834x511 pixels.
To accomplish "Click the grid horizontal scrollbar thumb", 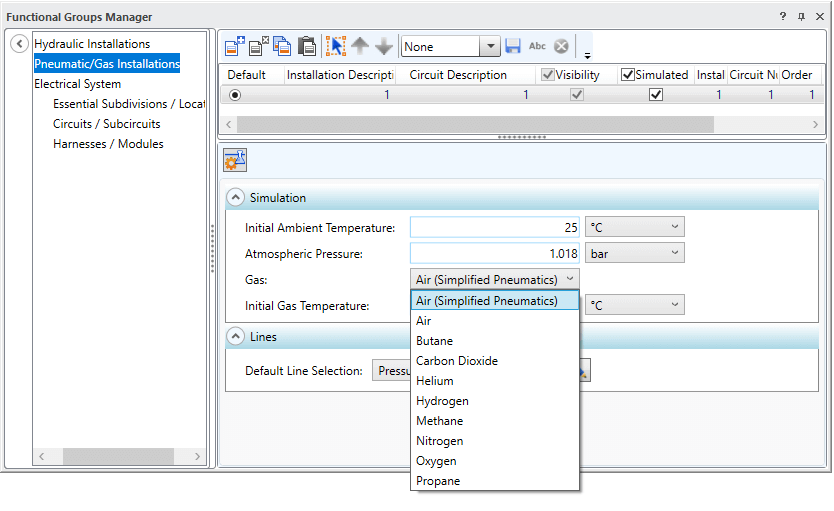I will pos(476,124).
